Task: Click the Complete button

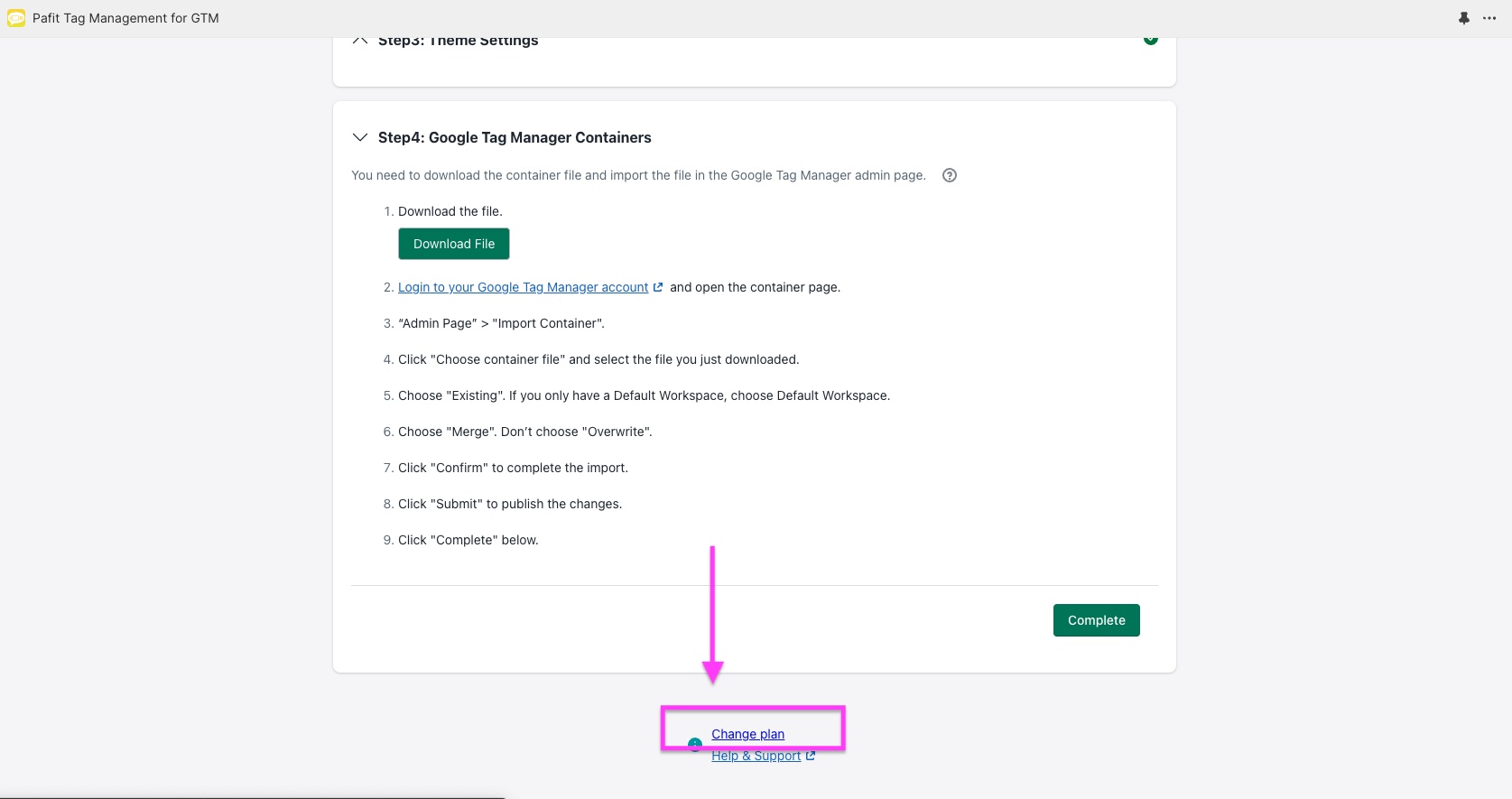Action: [x=1097, y=620]
